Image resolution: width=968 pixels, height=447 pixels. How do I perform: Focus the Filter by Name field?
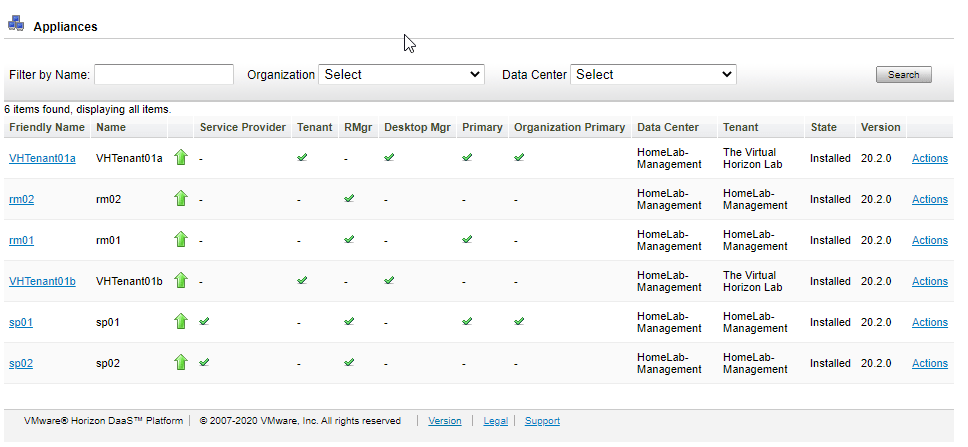(x=163, y=75)
